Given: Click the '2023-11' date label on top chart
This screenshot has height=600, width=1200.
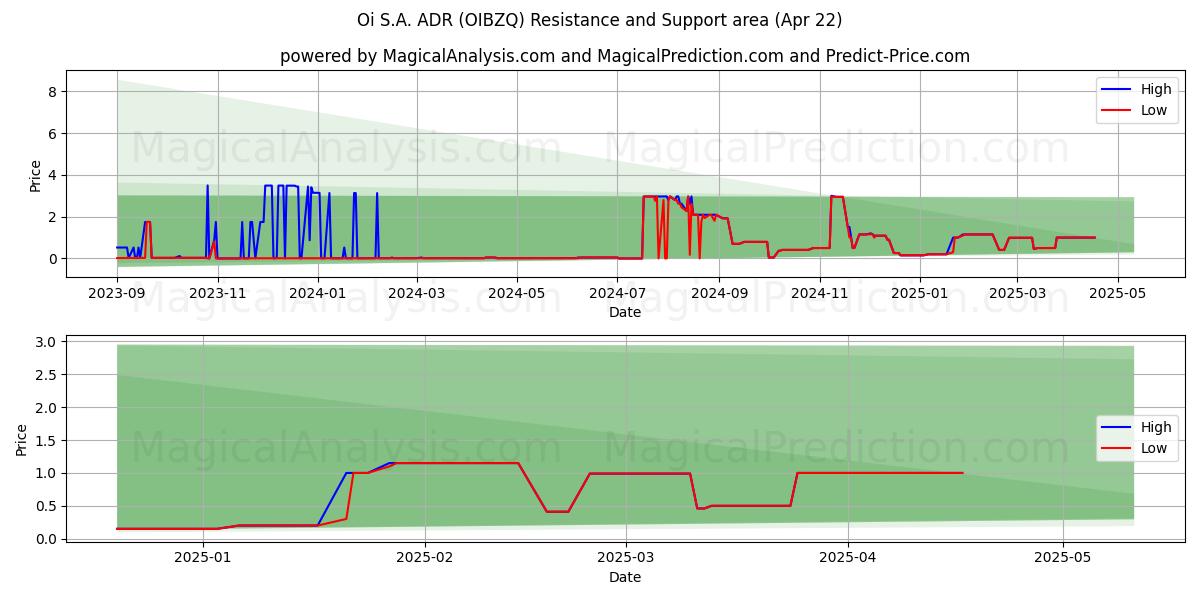Looking at the screenshot, I should [217, 294].
